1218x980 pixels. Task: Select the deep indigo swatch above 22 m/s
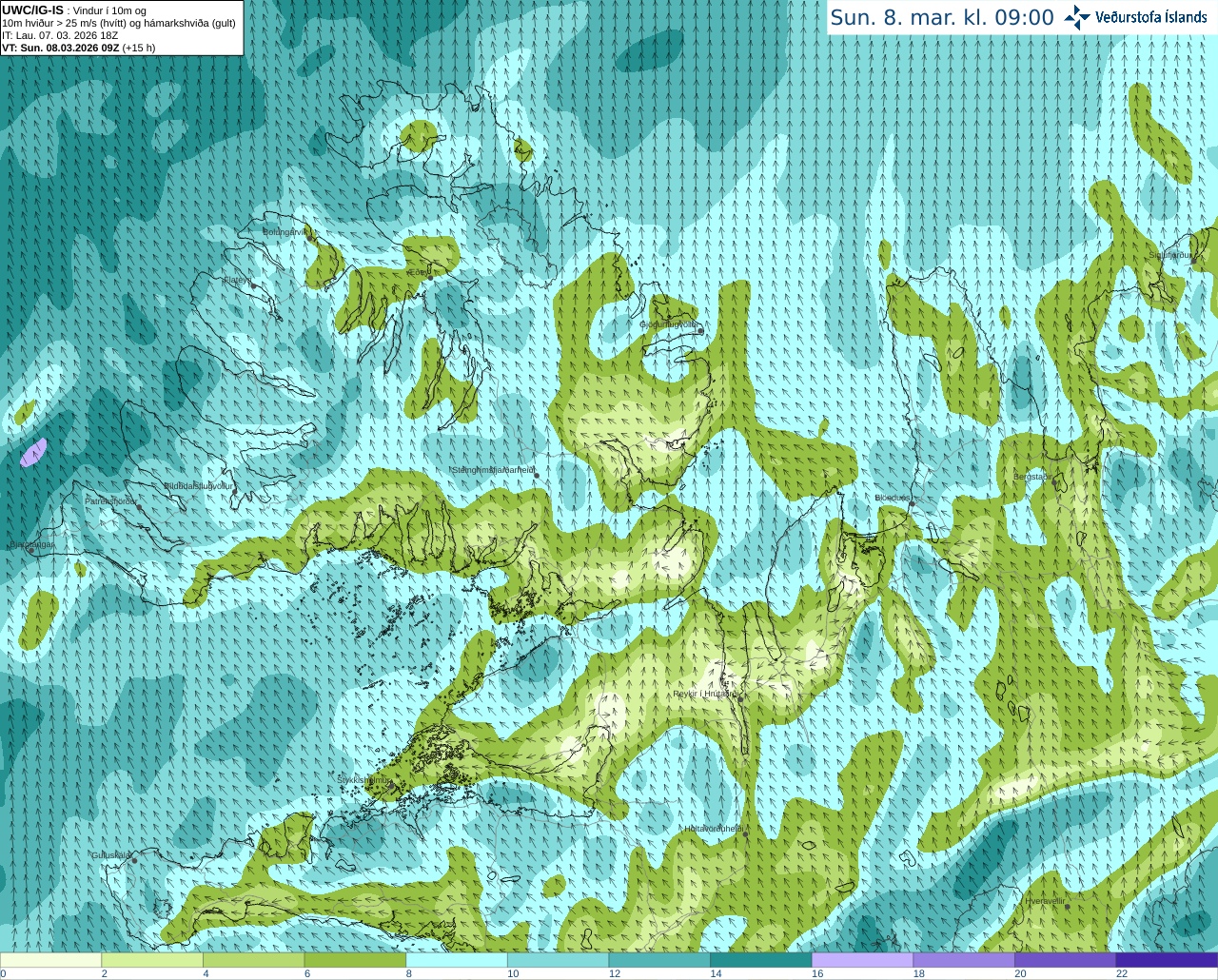tap(1168, 960)
